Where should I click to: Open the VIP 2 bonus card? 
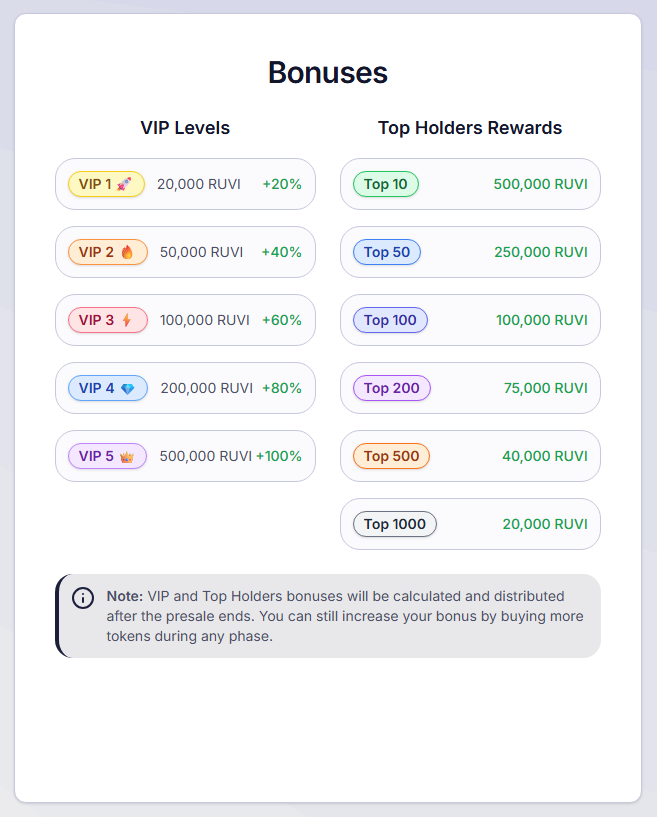(185, 252)
